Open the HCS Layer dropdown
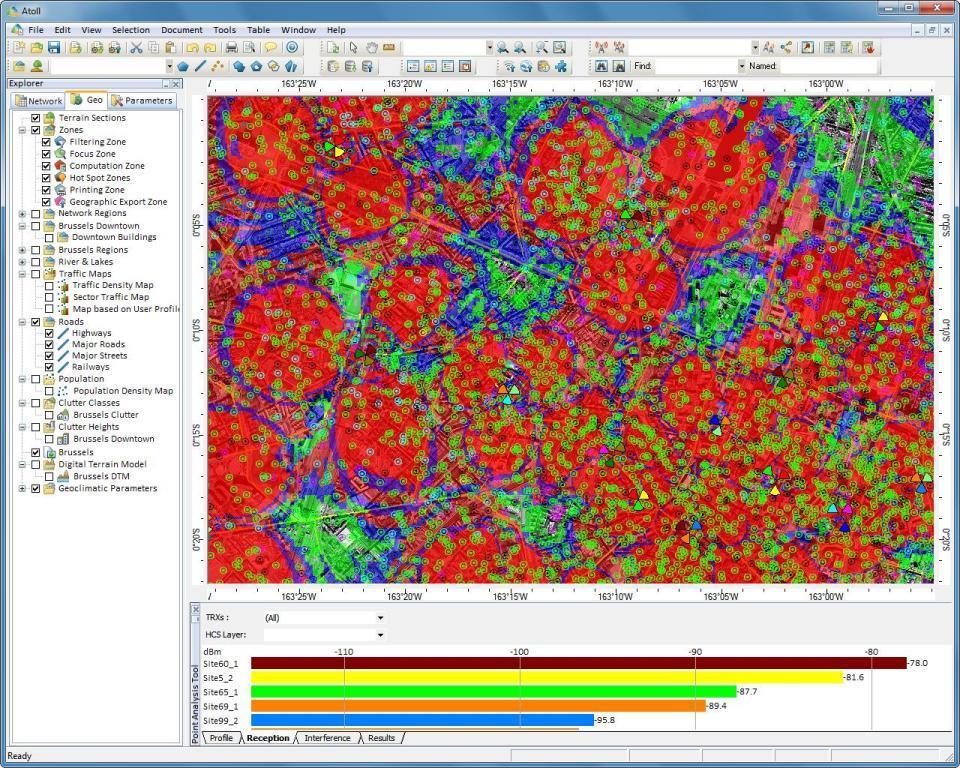 [380, 635]
